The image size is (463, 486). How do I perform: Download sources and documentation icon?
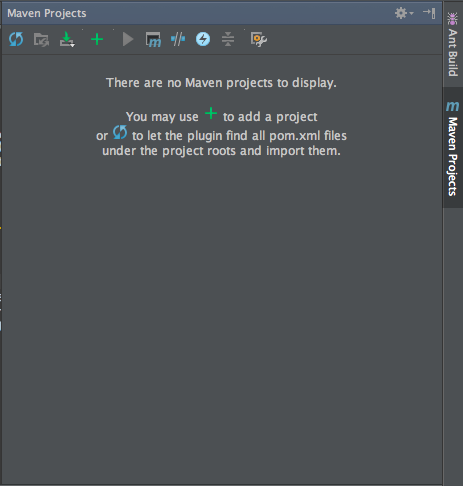click(67, 39)
